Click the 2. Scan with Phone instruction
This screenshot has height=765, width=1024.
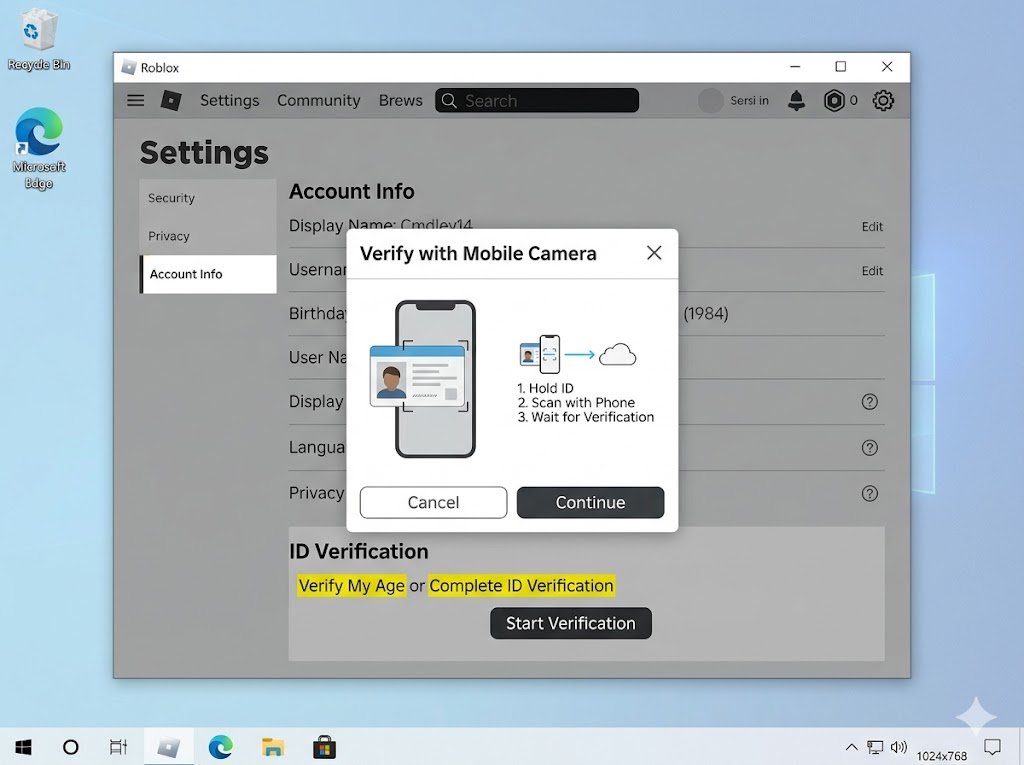576,402
